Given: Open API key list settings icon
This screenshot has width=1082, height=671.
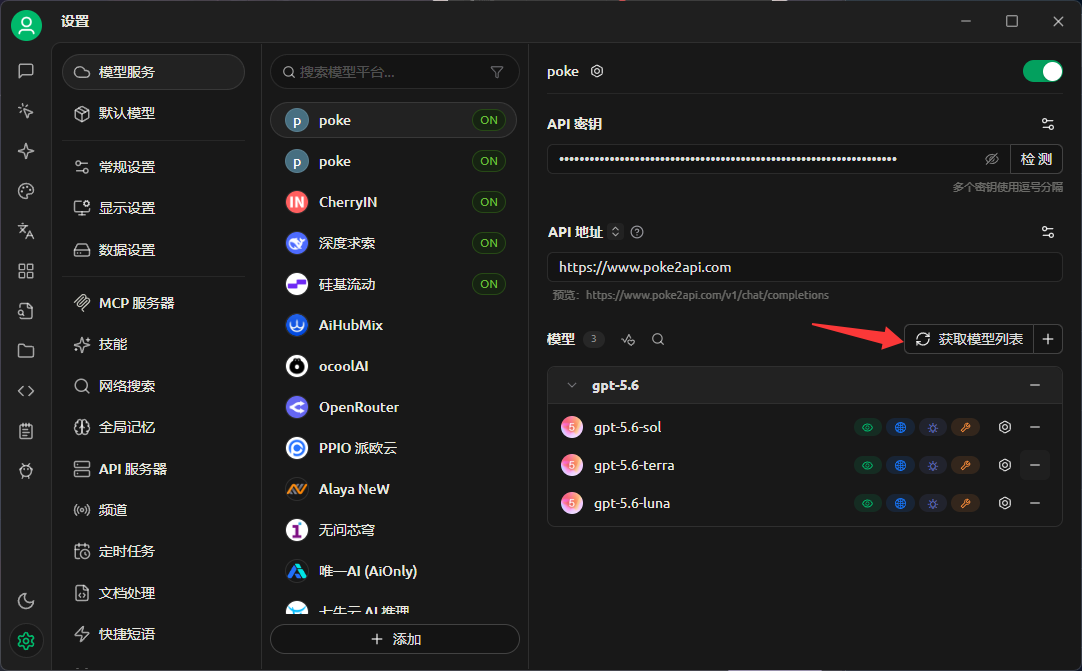Looking at the screenshot, I should point(1047,124).
